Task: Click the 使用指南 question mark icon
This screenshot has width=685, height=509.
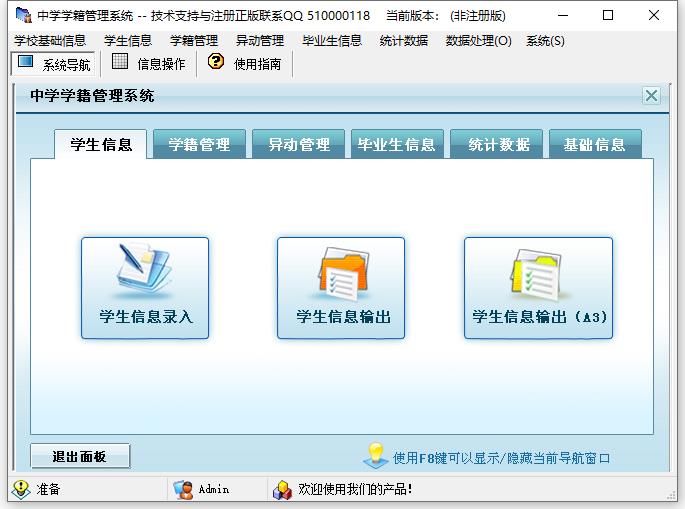Action: pyautogui.click(x=215, y=62)
